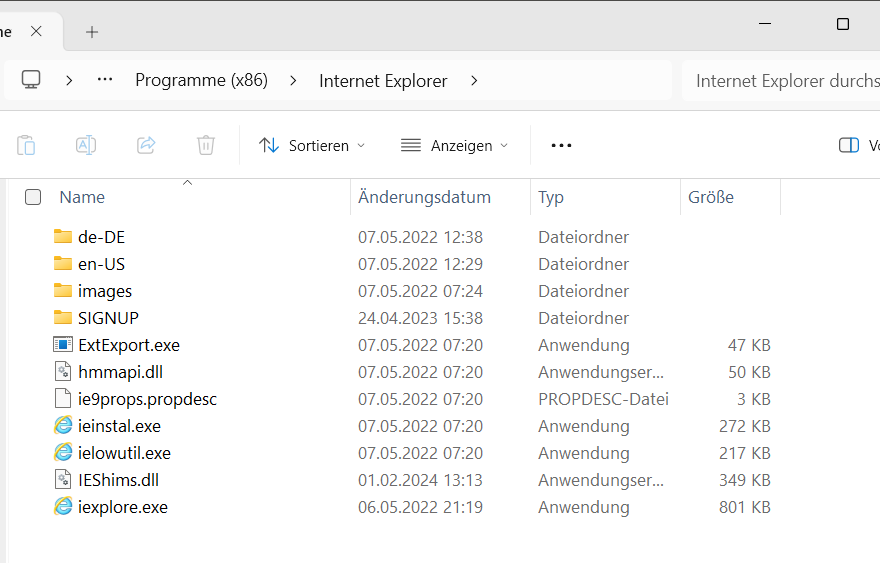880x563 pixels.
Task: Open the Sortieren dropdown
Action: click(312, 145)
